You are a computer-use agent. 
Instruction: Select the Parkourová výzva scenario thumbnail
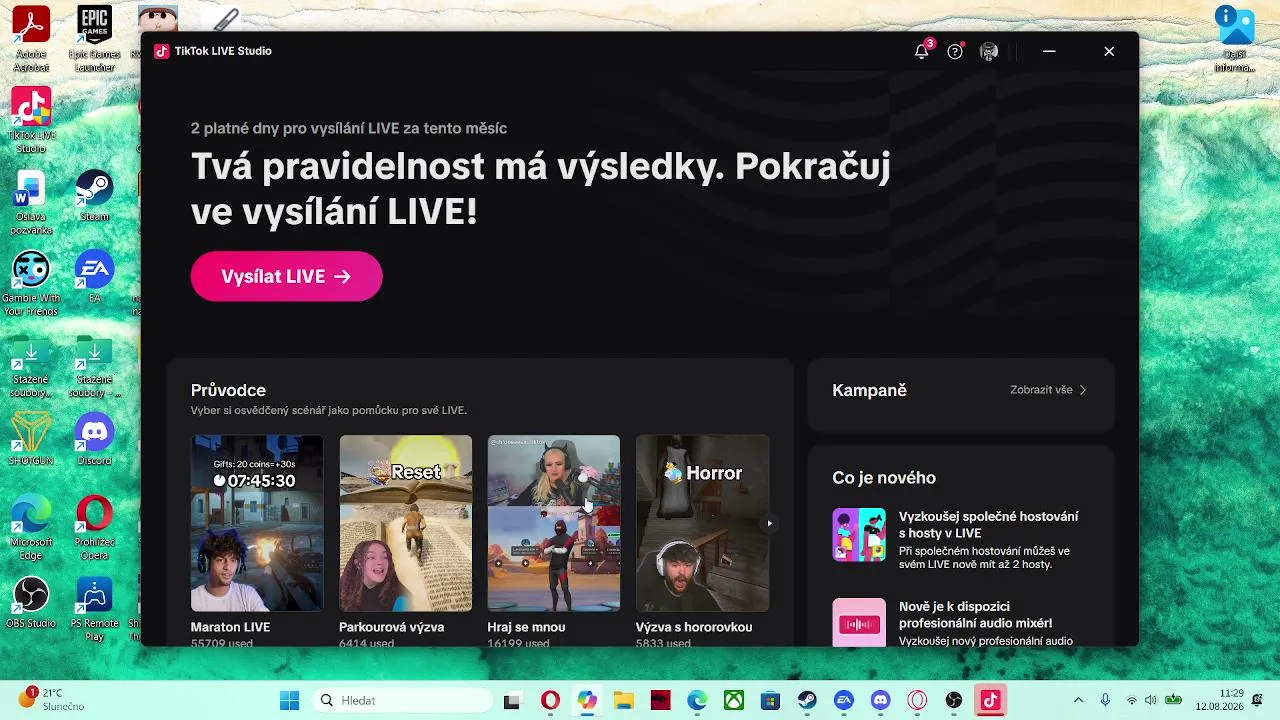click(405, 523)
